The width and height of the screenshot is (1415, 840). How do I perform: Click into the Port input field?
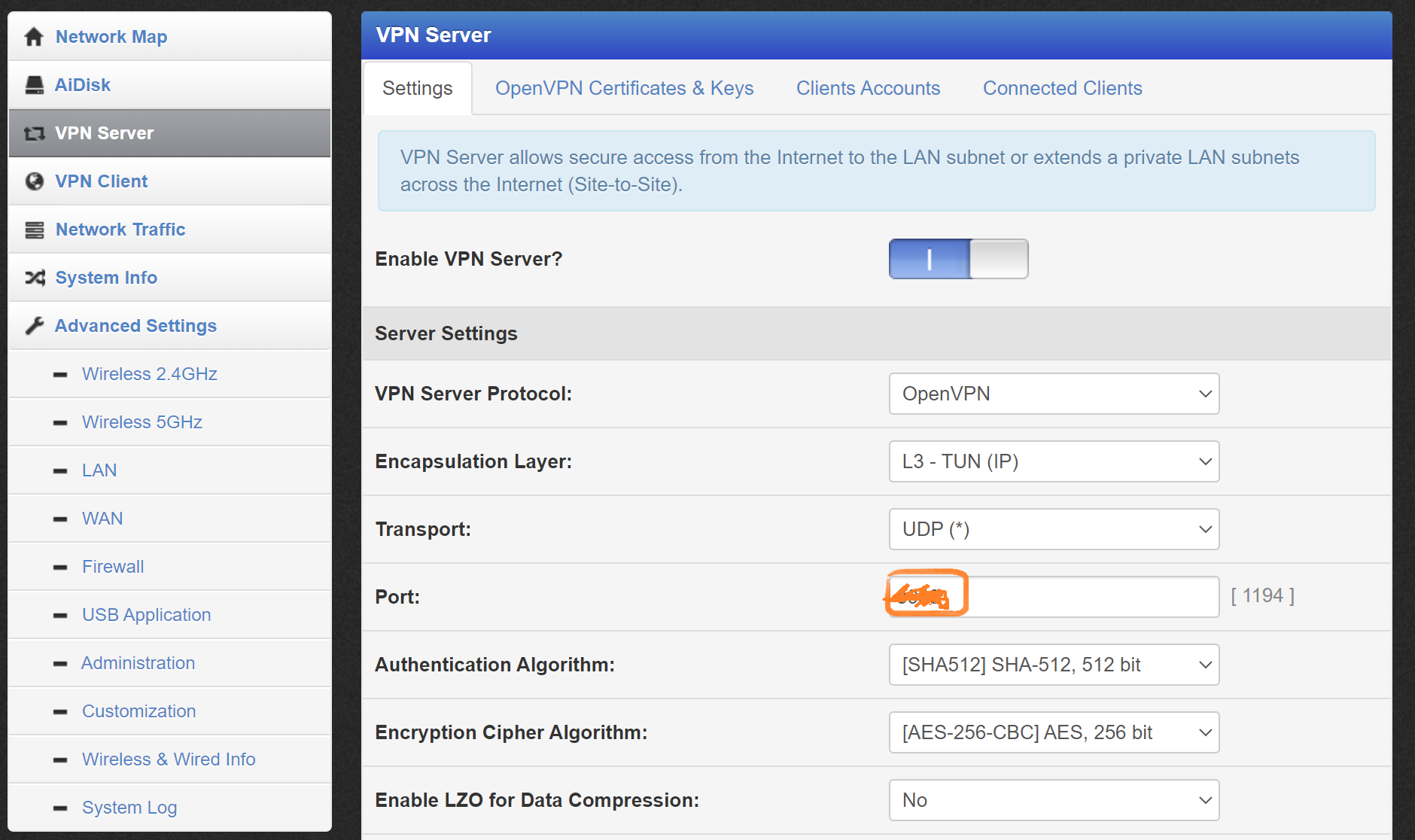coord(1091,597)
